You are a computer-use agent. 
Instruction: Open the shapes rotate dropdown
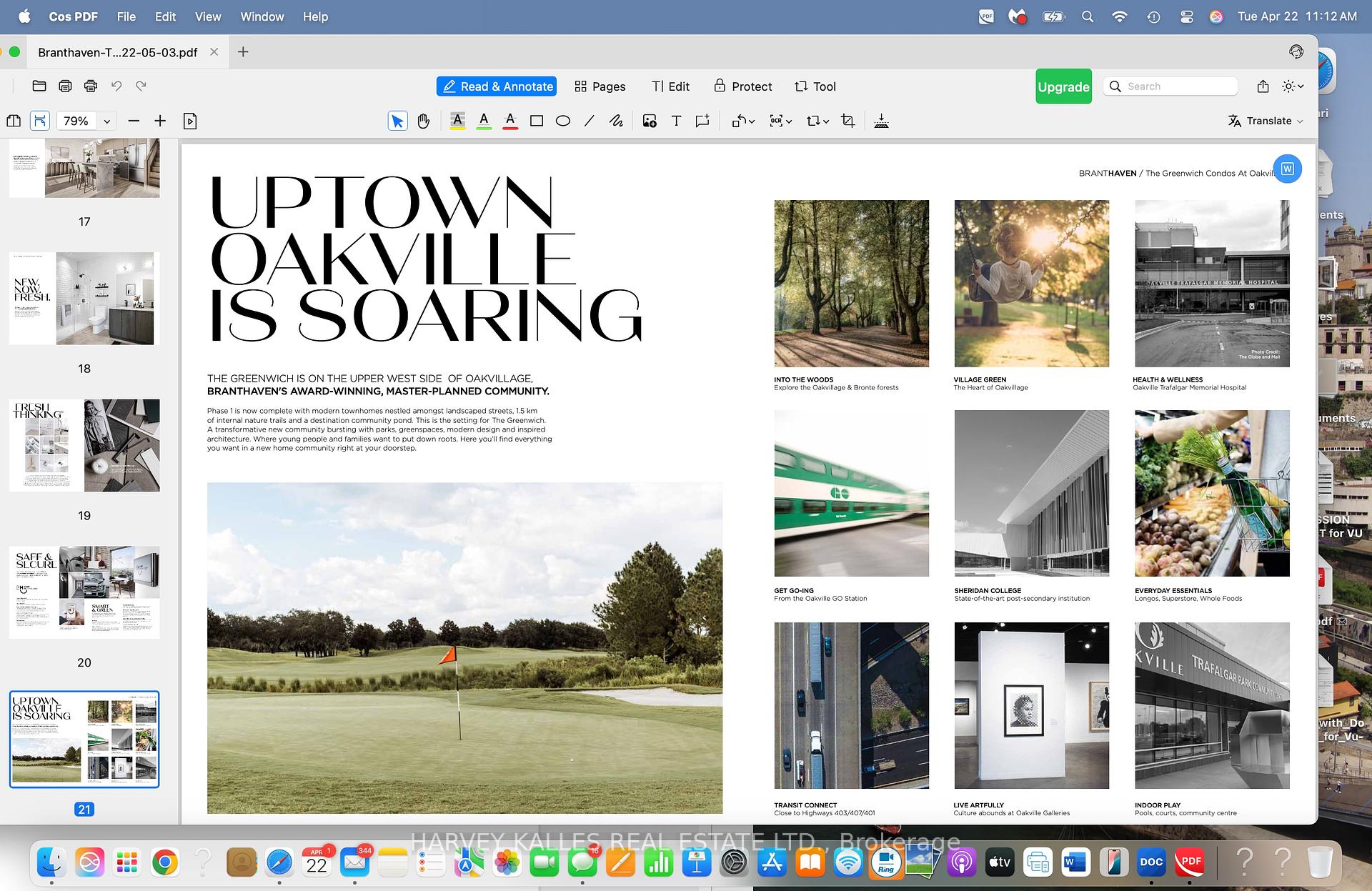pos(743,121)
